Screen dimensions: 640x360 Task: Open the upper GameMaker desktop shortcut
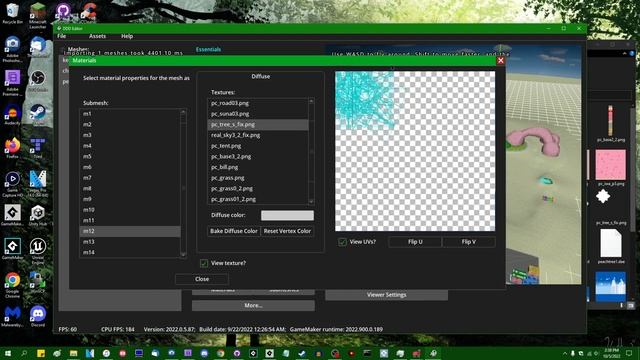coord(12,215)
